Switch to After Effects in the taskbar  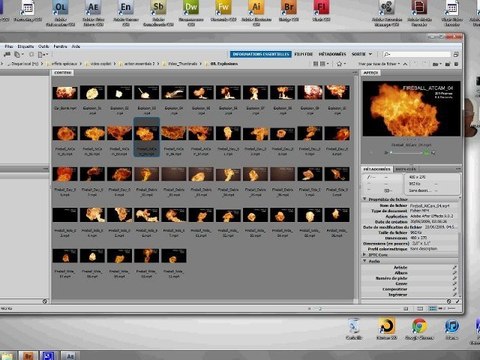click(x=70, y=356)
